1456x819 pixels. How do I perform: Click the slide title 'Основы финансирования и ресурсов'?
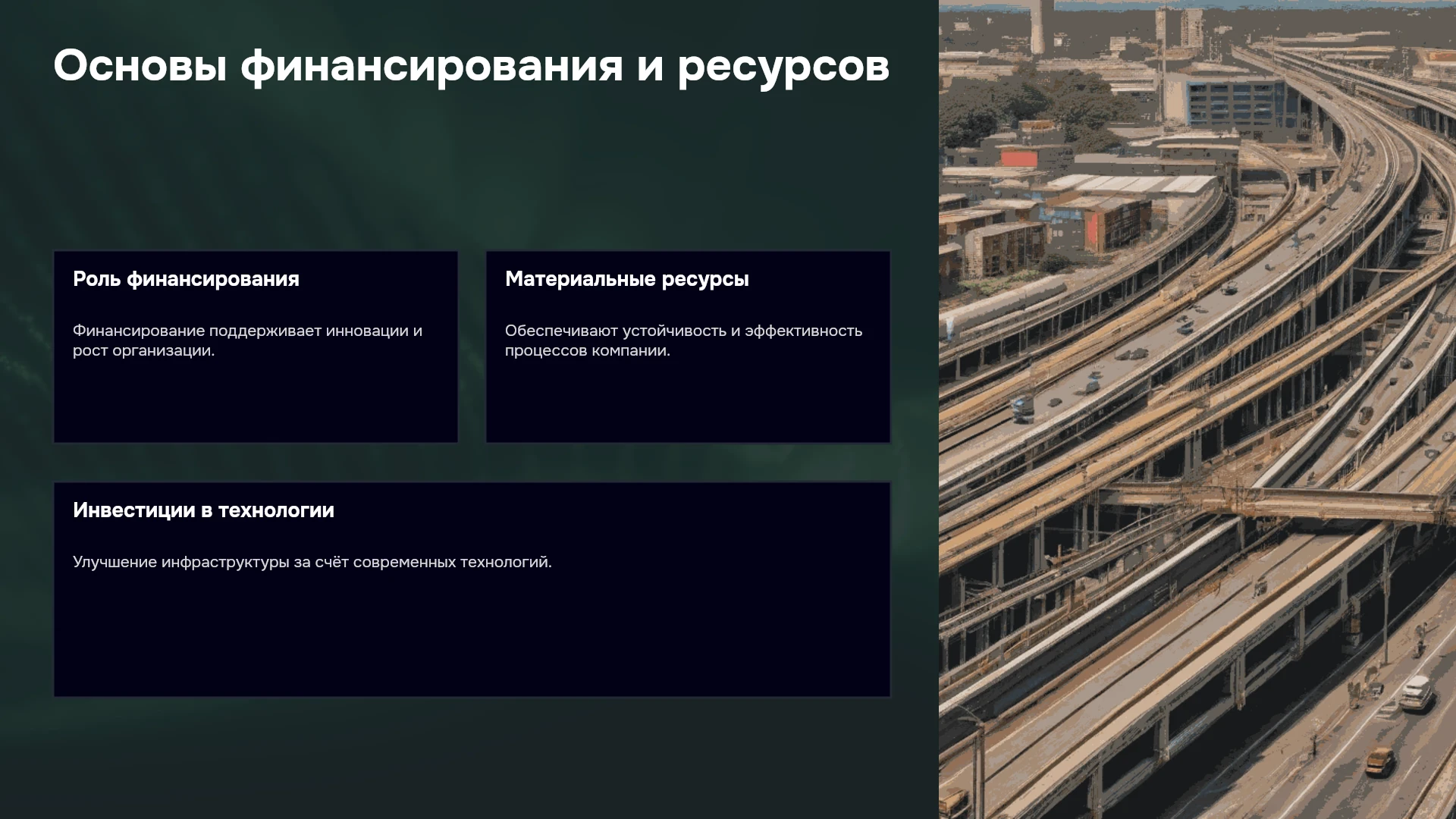tap(471, 66)
